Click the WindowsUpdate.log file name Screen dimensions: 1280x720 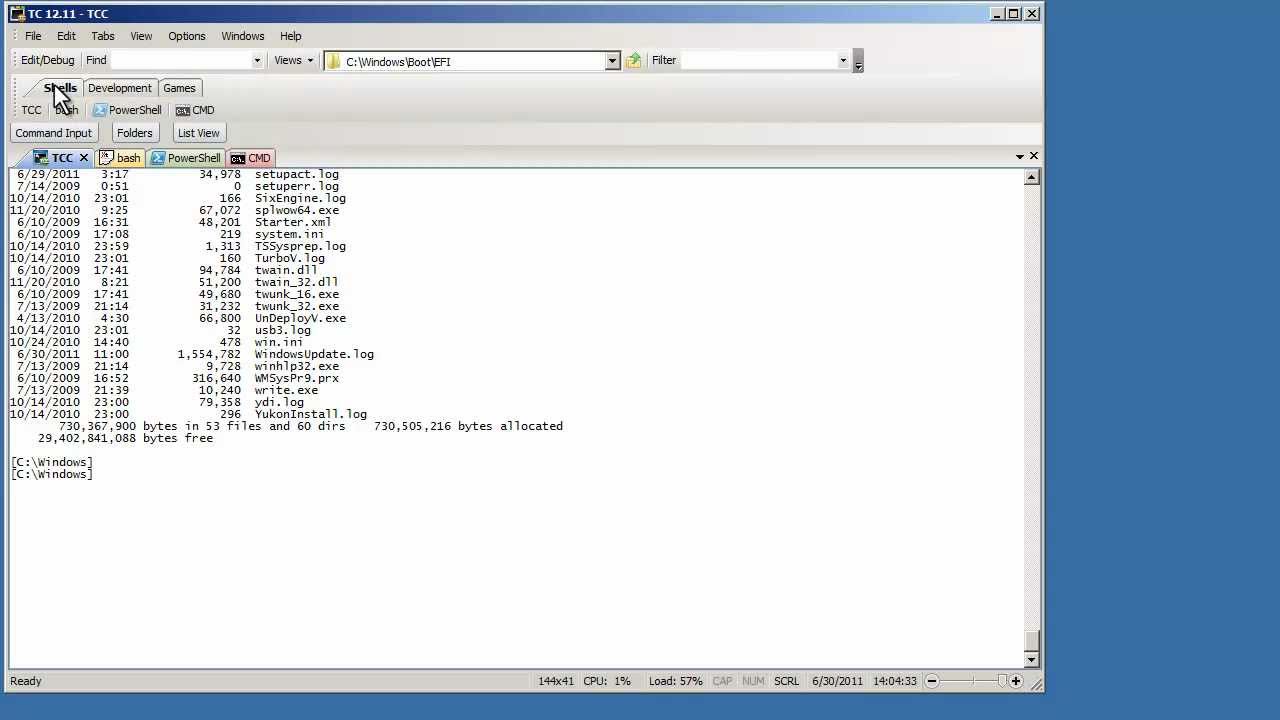tap(314, 354)
